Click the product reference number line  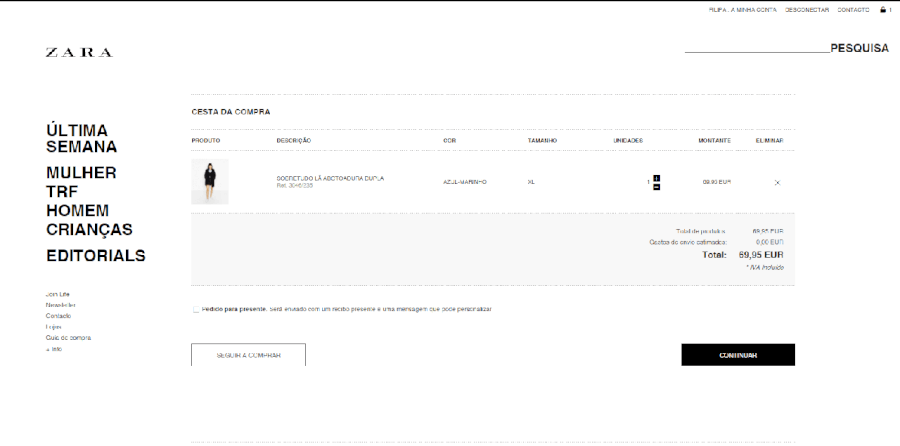pos(294,185)
